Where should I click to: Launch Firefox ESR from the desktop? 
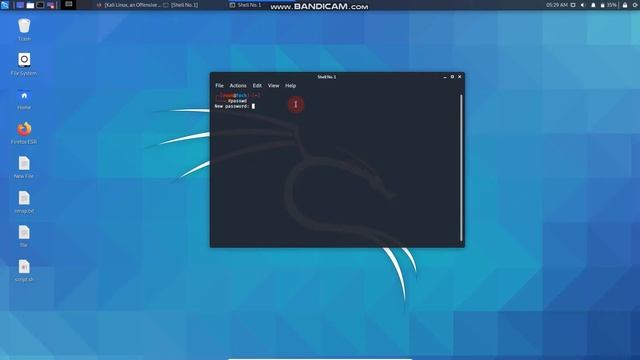click(24, 133)
